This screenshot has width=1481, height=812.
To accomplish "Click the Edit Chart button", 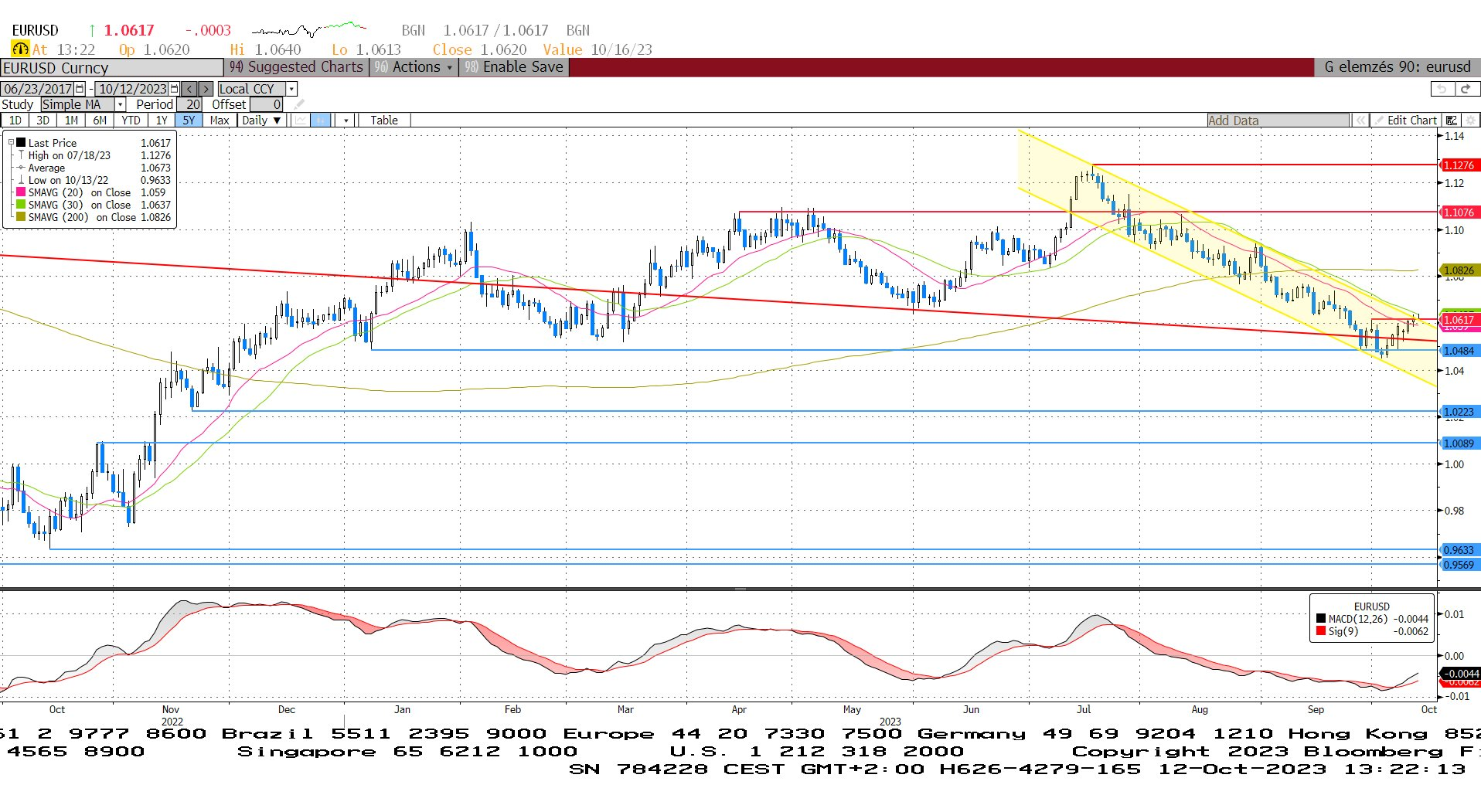I will (1404, 121).
